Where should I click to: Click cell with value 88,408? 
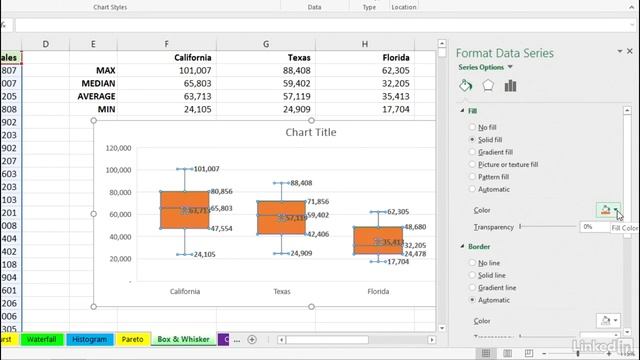[x=266, y=70]
